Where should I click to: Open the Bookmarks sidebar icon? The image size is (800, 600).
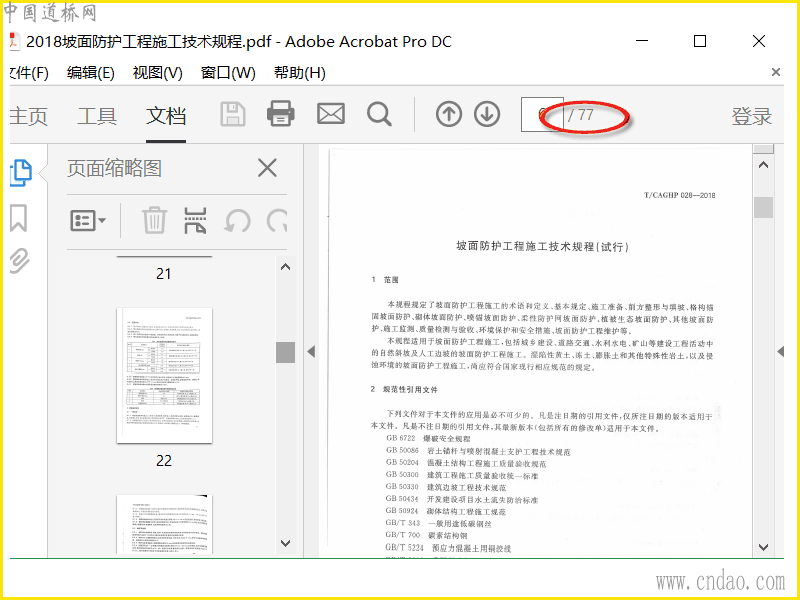18,218
